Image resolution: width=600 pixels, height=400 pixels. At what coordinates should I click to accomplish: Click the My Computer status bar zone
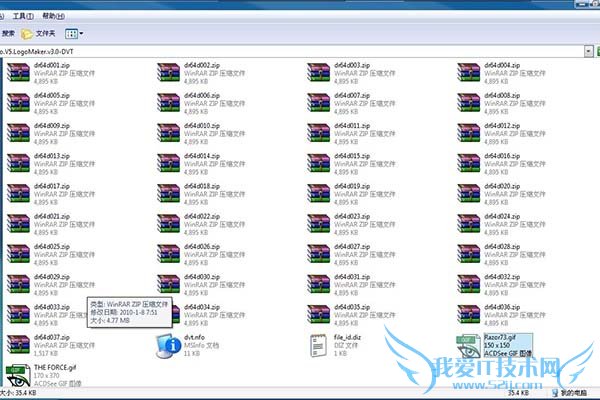point(570,393)
